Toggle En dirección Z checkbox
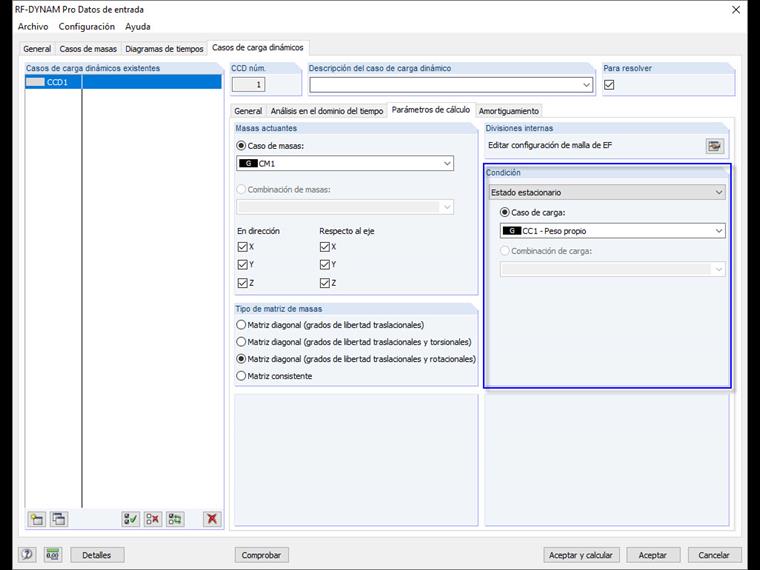Image resolution: width=760 pixels, height=570 pixels. 243,283
